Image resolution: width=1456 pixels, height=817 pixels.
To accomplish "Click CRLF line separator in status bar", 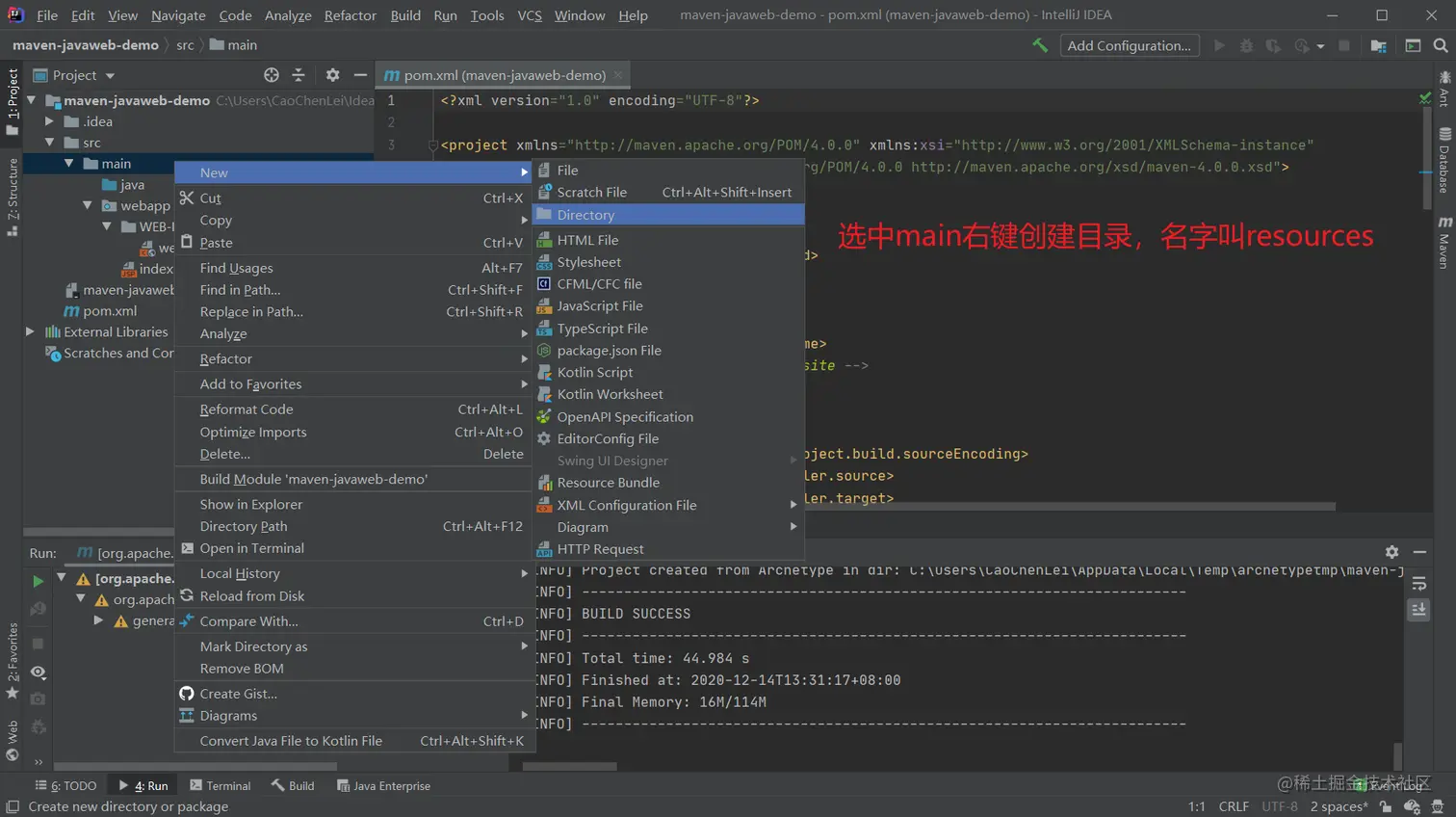I will click(x=1234, y=806).
